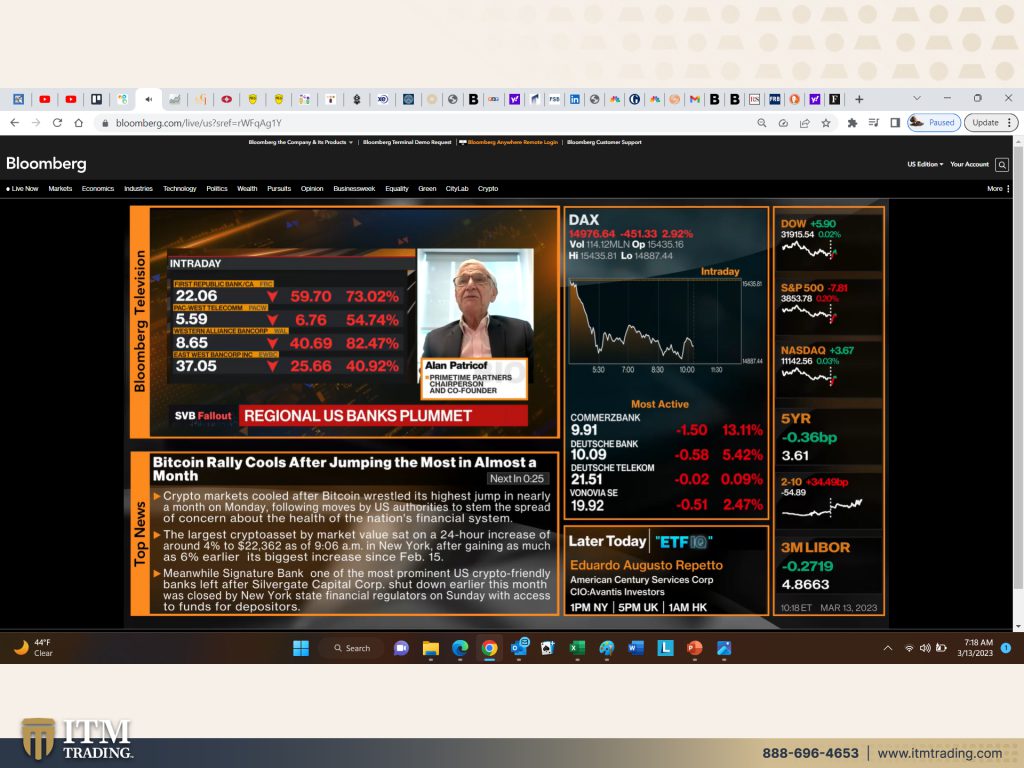This screenshot has width=1024, height=768.
Task: Open the Crypto section
Action: click(x=488, y=188)
